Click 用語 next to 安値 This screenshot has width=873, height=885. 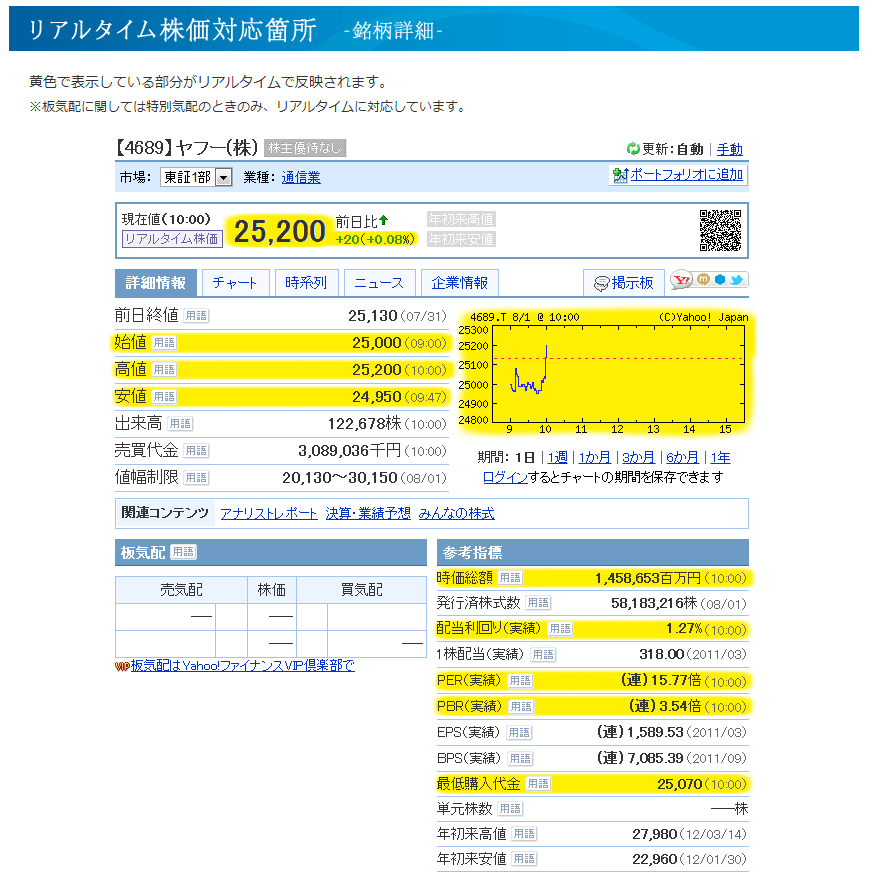point(164,397)
